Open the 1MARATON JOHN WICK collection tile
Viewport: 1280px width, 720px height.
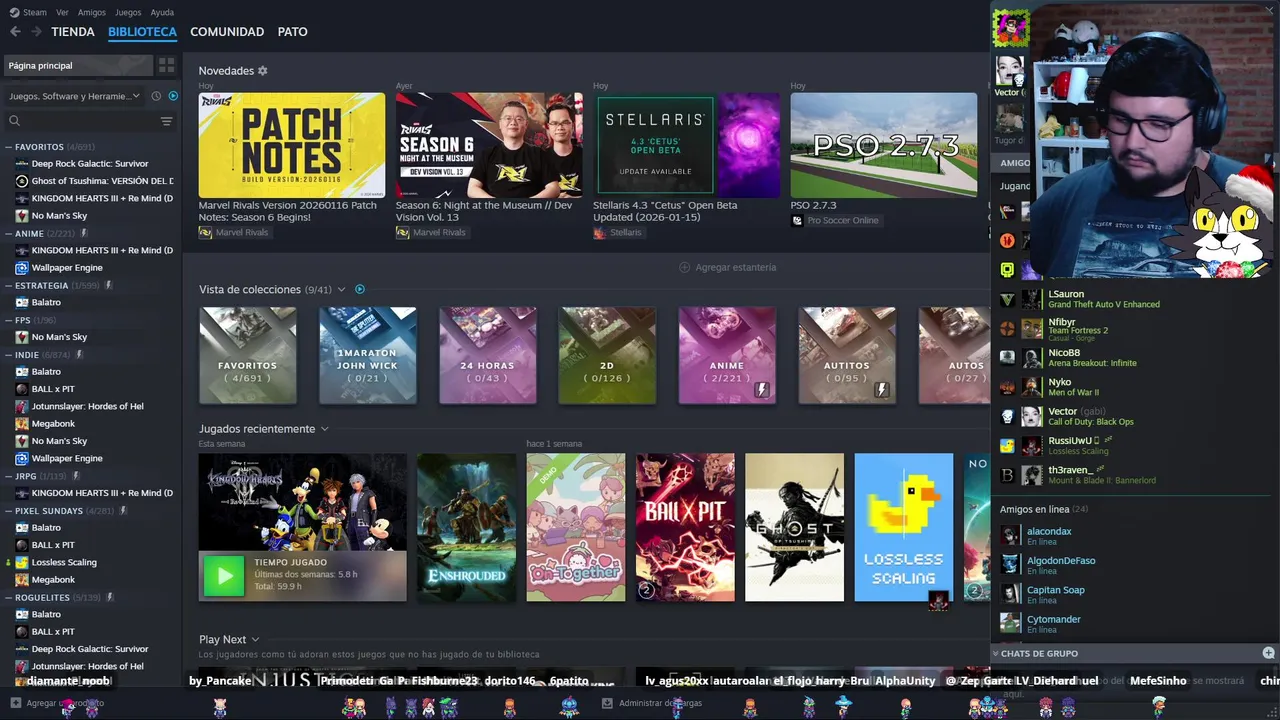coord(367,355)
